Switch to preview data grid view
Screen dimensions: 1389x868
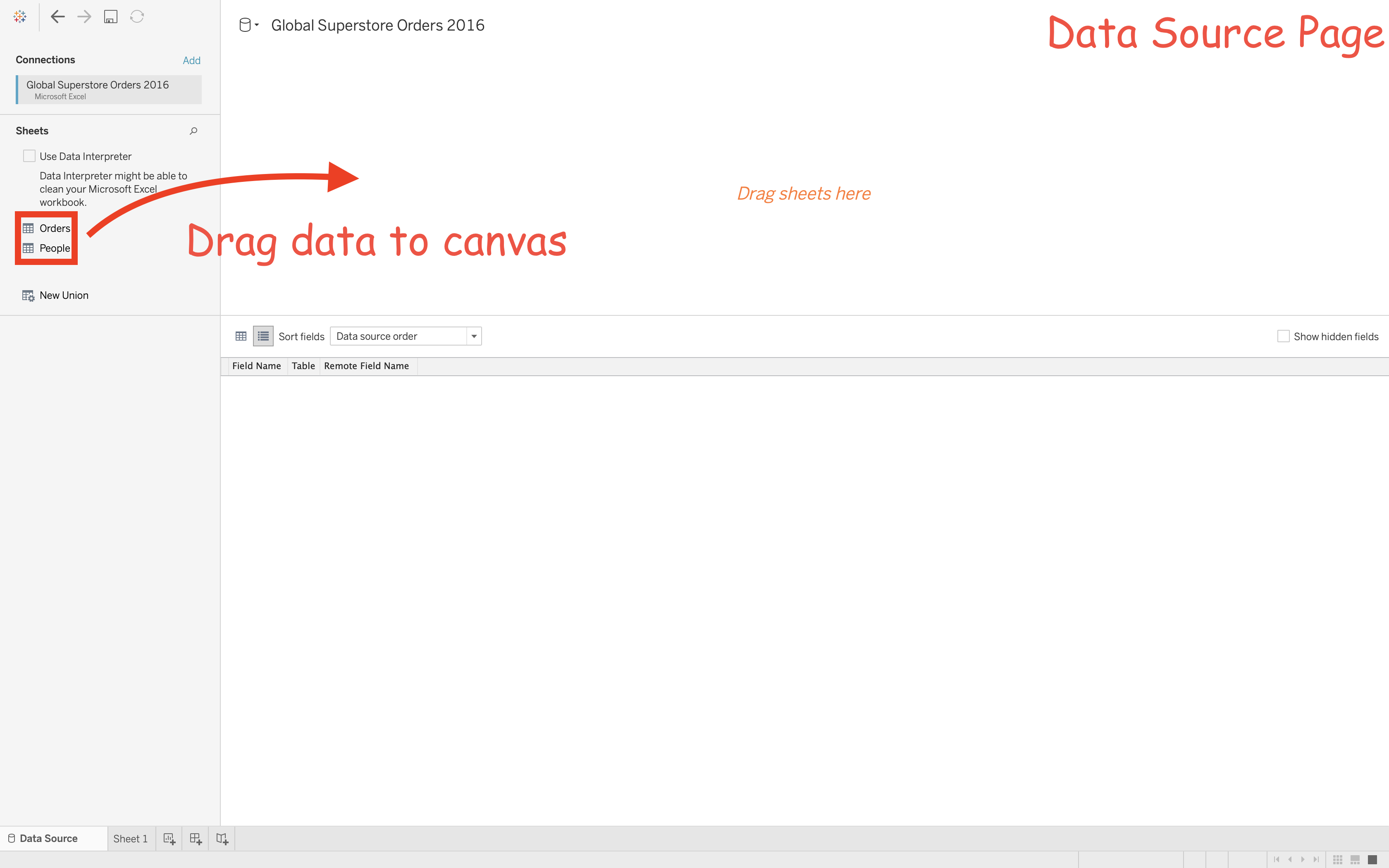(241, 336)
